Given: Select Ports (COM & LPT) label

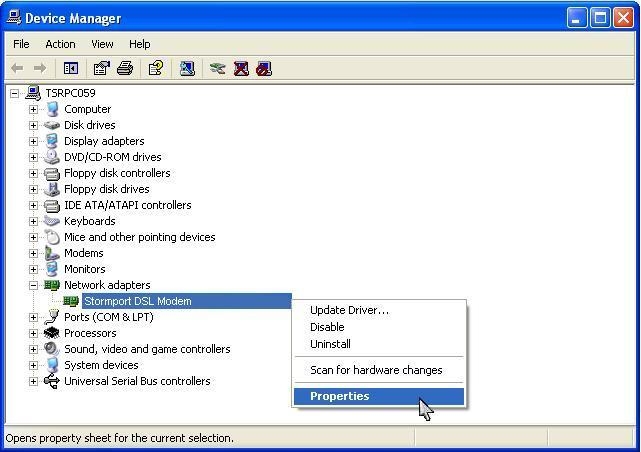Looking at the screenshot, I should click(x=109, y=317).
